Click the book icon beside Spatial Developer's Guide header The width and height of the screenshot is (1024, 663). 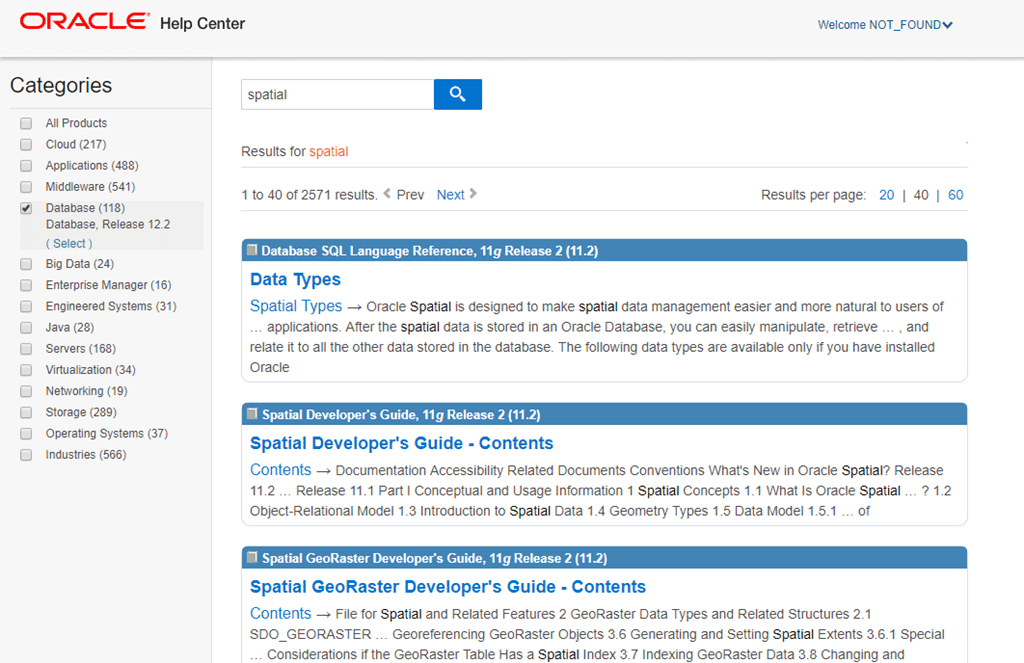point(252,413)
